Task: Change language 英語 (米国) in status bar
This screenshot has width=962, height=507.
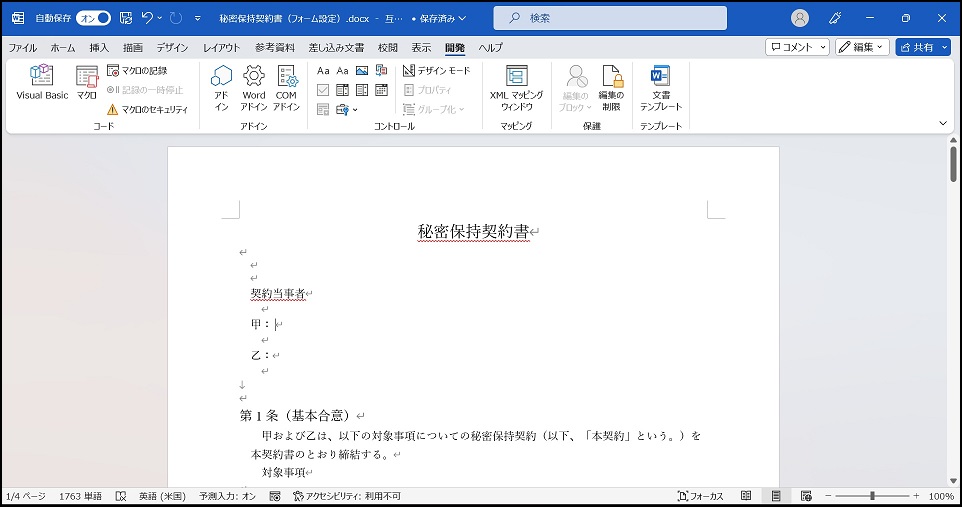Action: [162, 496]
